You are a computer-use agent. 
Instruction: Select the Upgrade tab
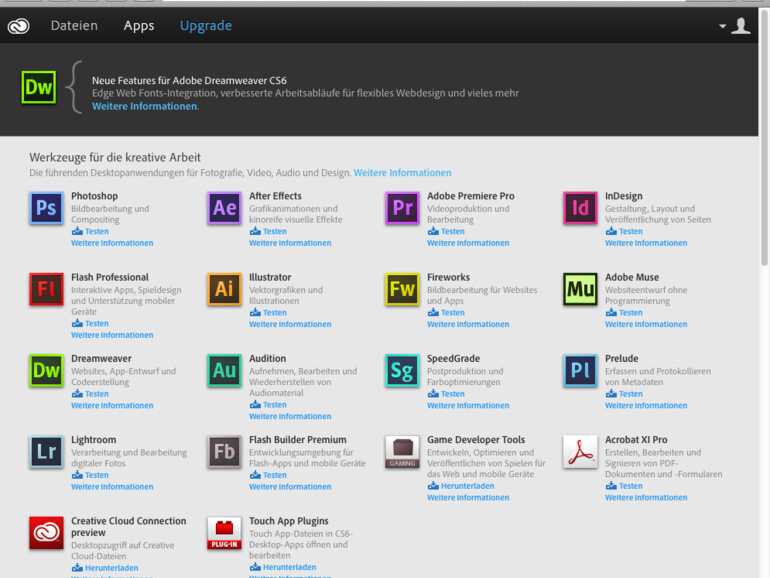tap(206, 26)
